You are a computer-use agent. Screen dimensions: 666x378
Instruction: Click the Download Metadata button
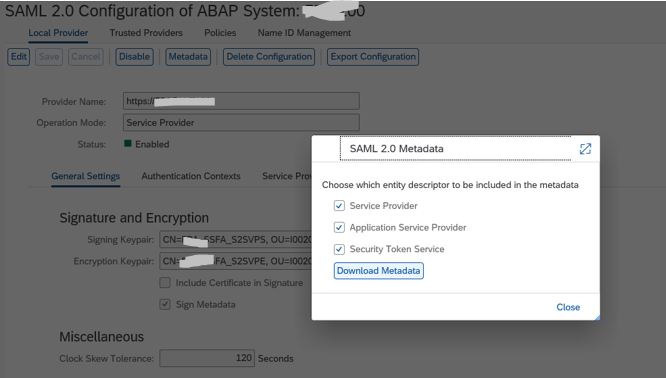[x=378, y=271]
